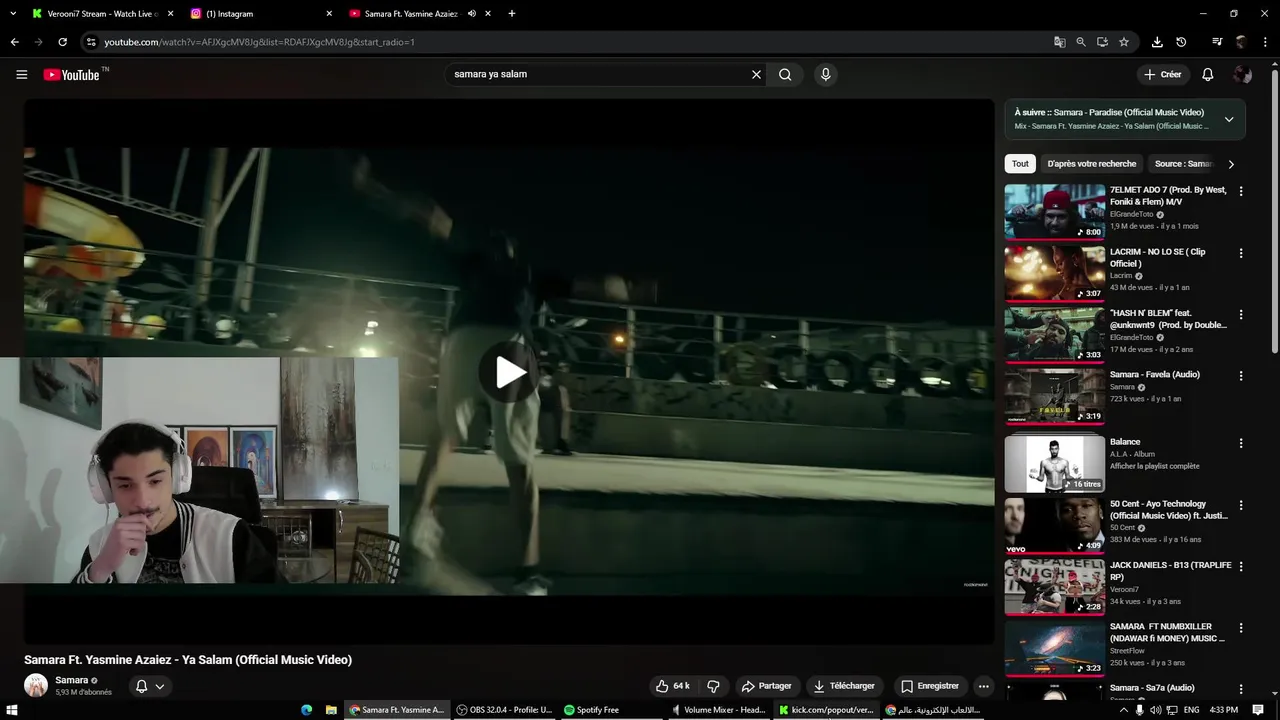Open File Explorer from taskbar
Screen dimensions: 1280x720
[x=331, y=710]
